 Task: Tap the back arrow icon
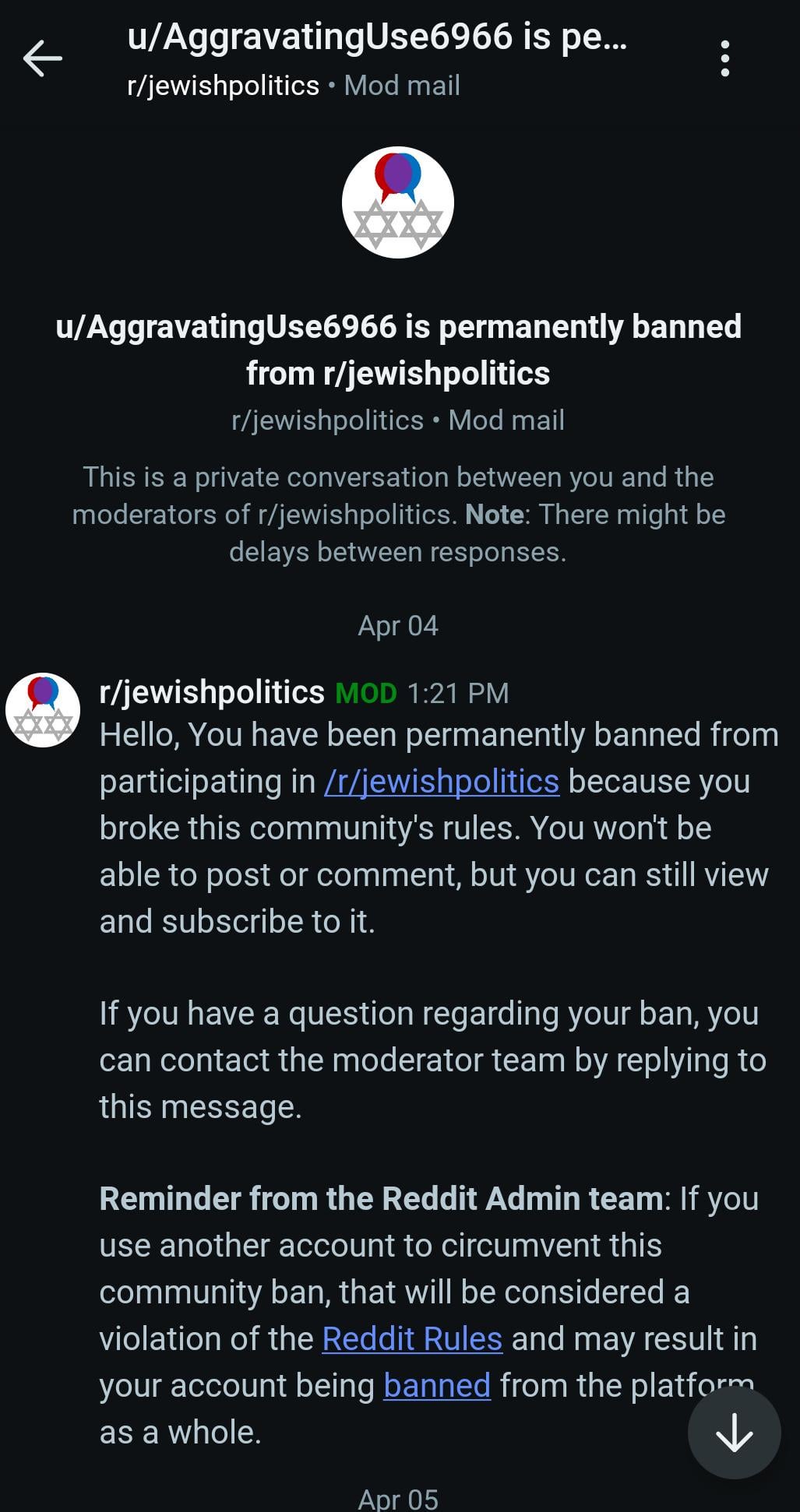(x=43, y=58)
